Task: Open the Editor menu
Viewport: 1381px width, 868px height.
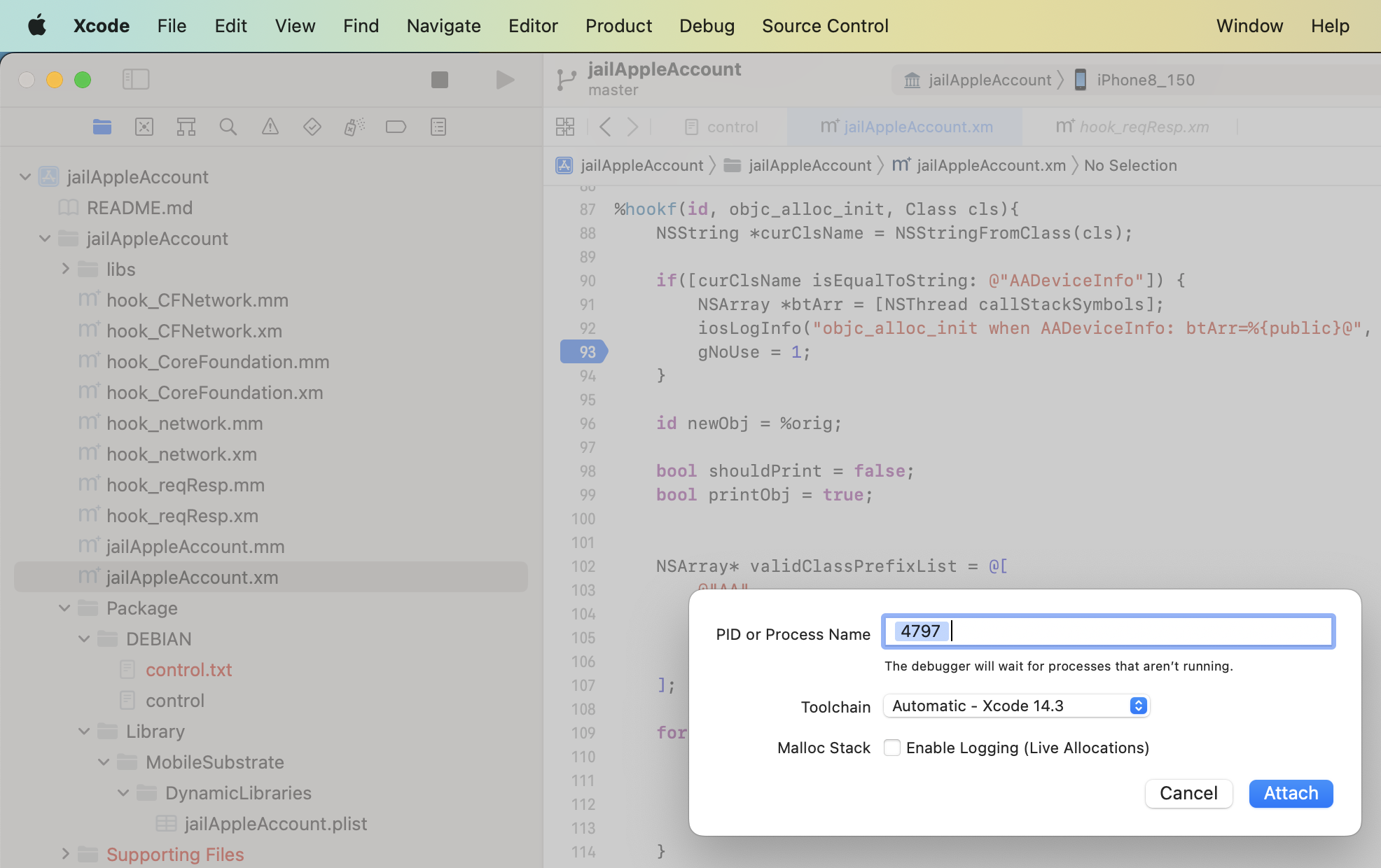Action: tap(533, 26)
